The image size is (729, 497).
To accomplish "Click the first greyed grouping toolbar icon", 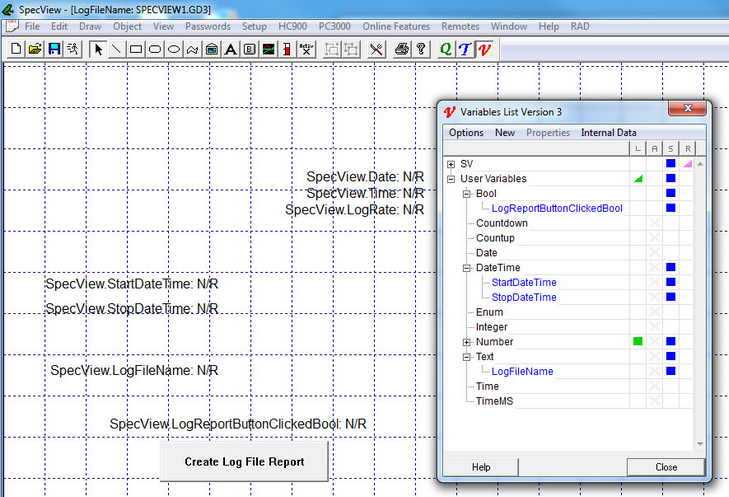I will pyautogui.click(x=332, y=49).
